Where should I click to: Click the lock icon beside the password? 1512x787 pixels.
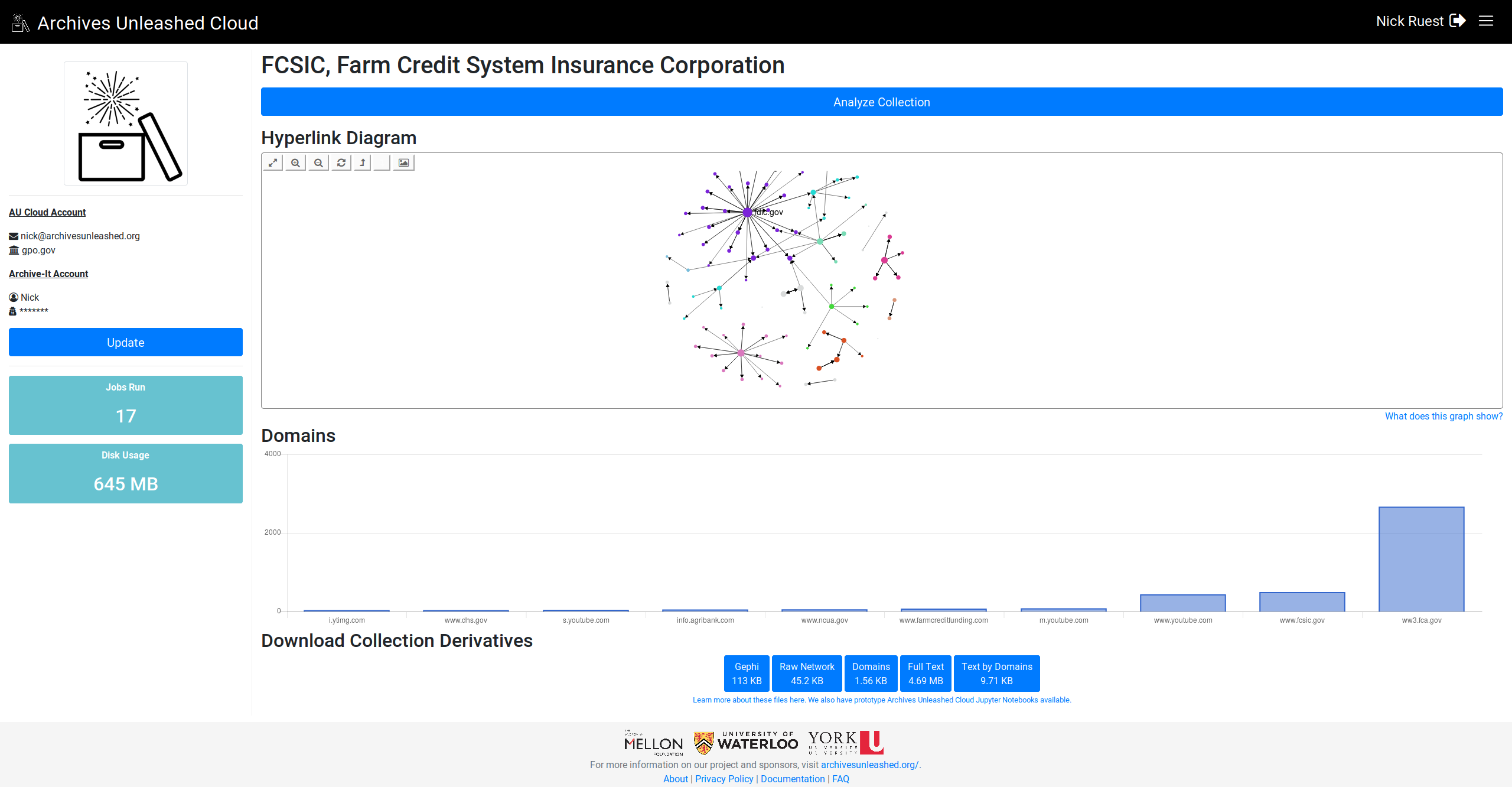12,311
